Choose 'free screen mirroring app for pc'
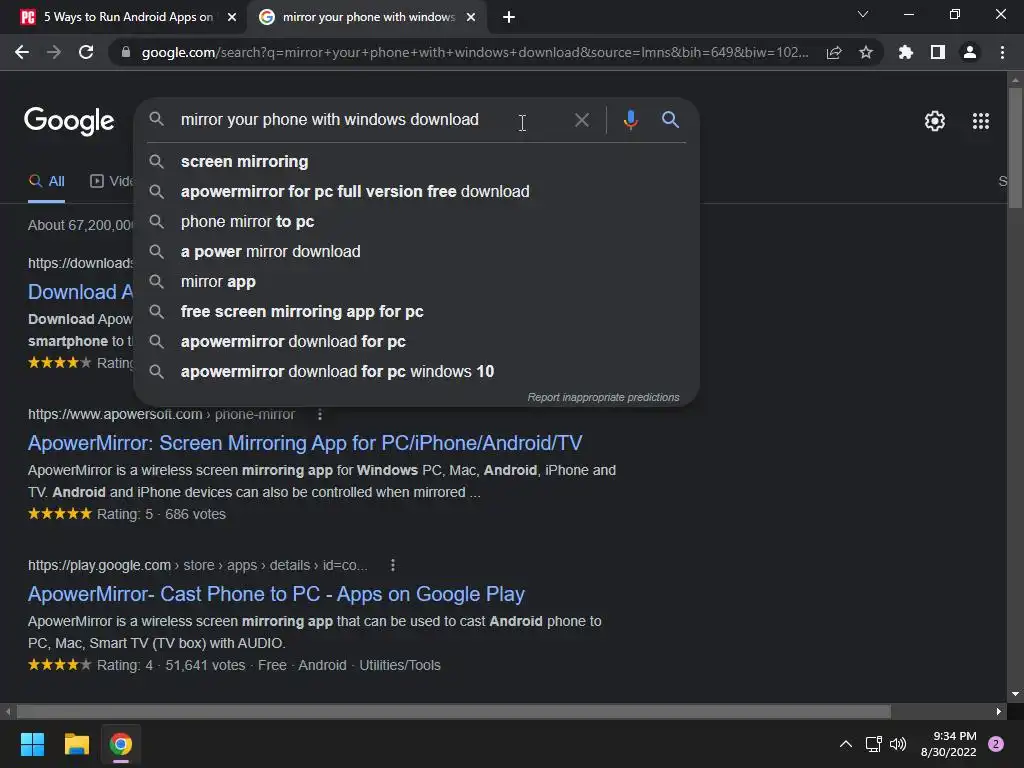 click(x=417, y=312)
